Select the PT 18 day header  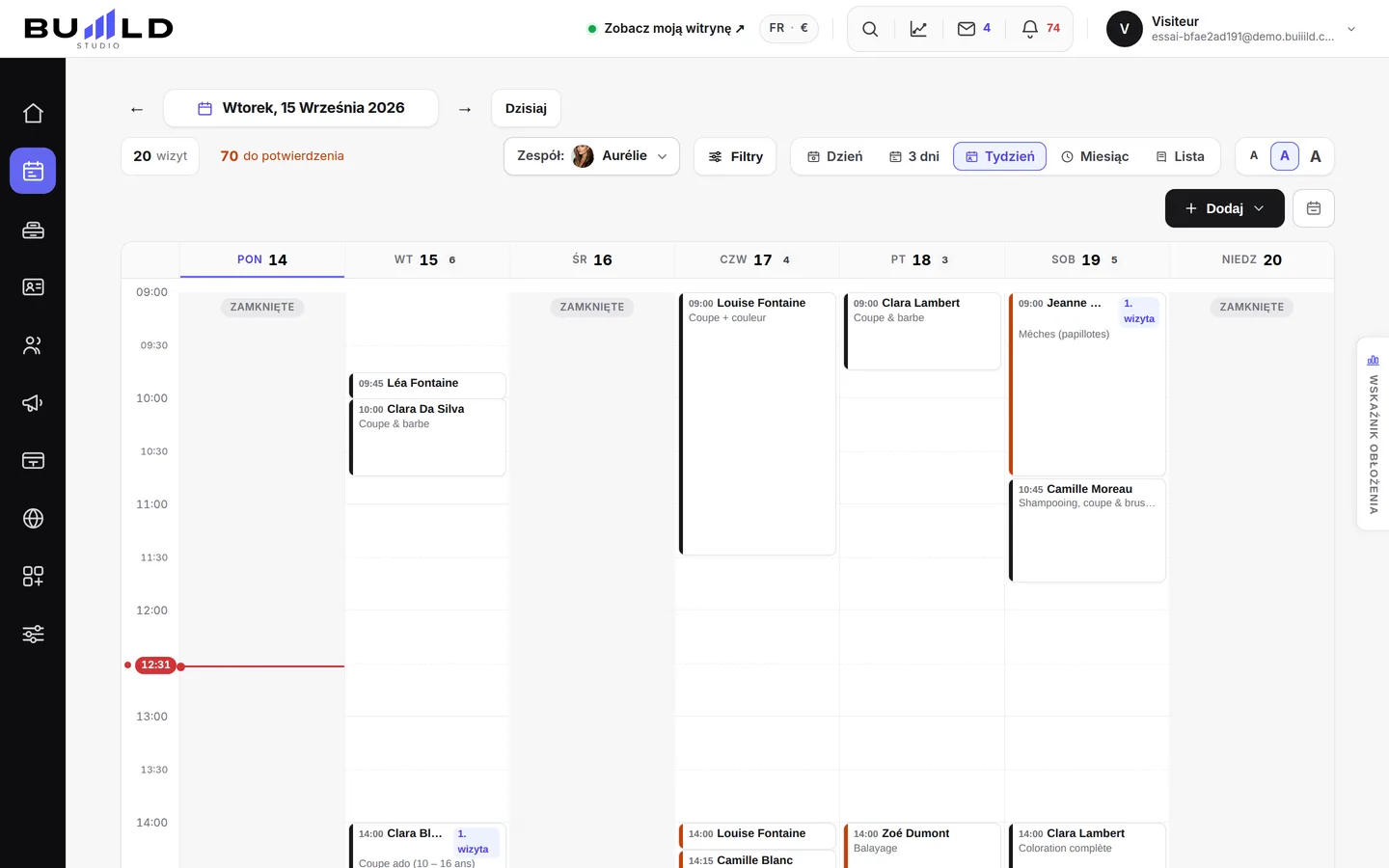click(922, 260)
